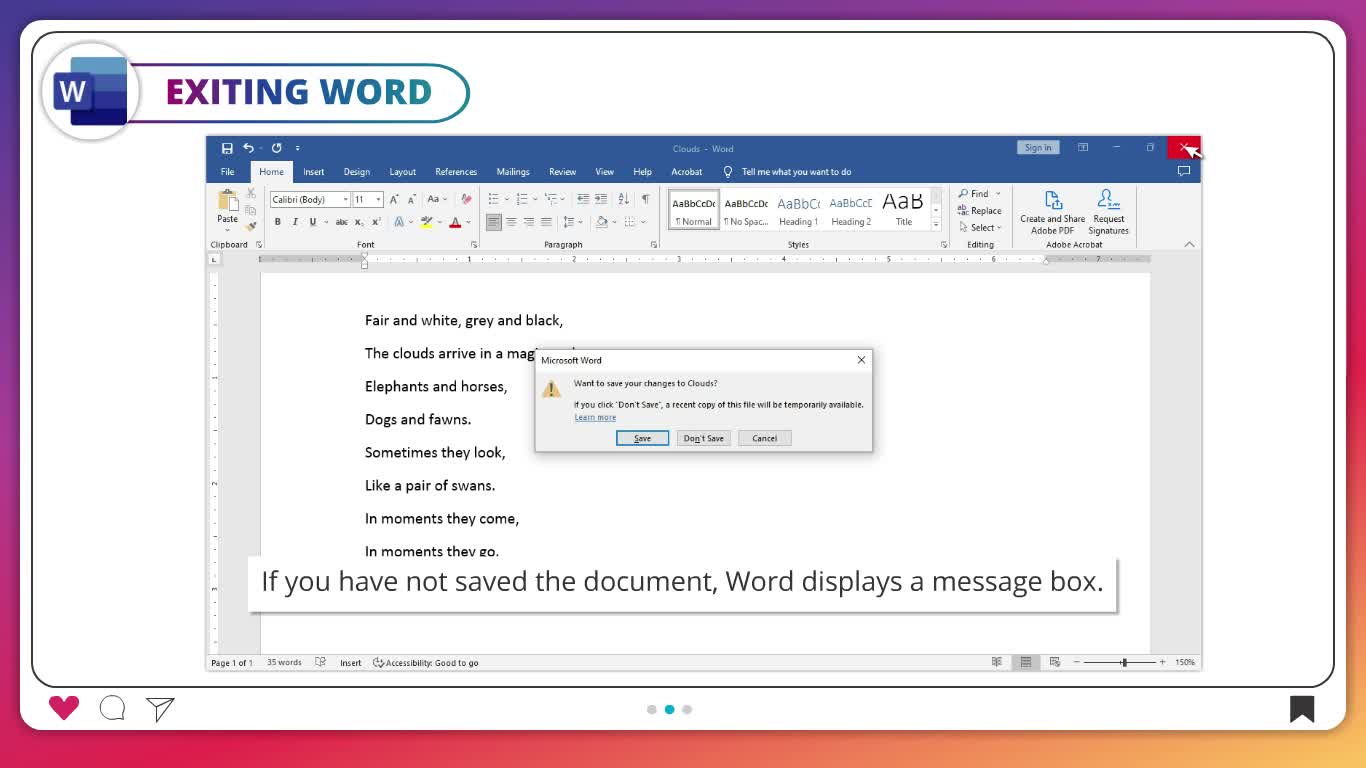Click Clear All Formatting eraser icon
Image resolution: width=1366 pixels, height=768 pixels.
tap(466, 199)
